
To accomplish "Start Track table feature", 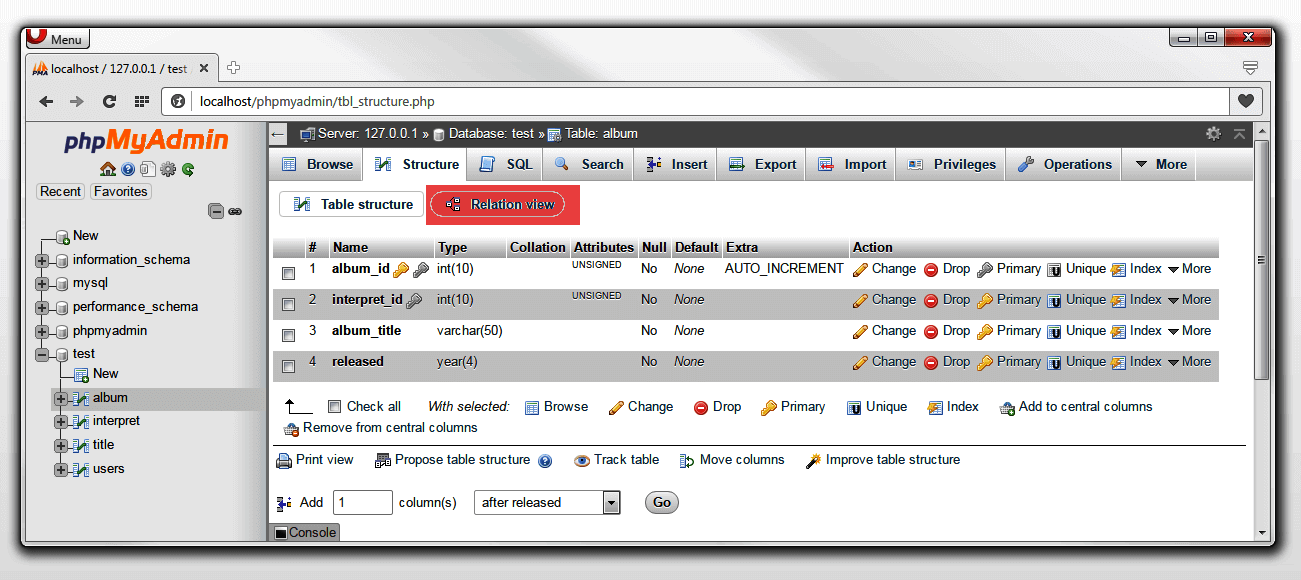I will point(616,460).
